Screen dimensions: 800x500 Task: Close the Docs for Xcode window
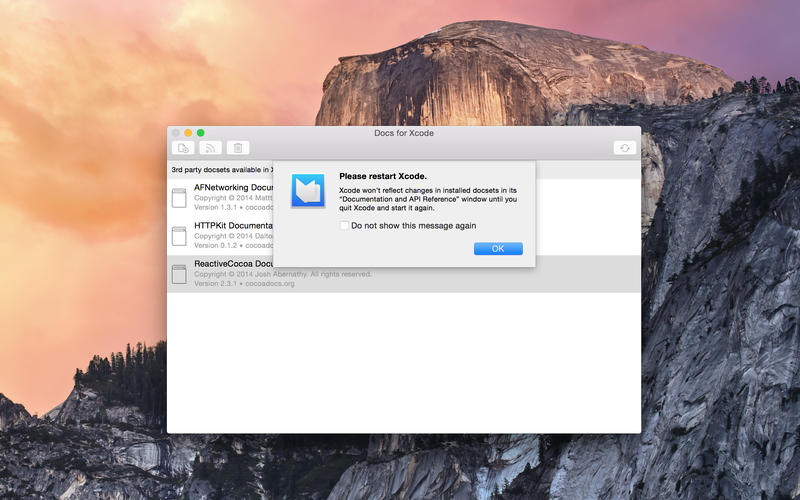point(175,133)
